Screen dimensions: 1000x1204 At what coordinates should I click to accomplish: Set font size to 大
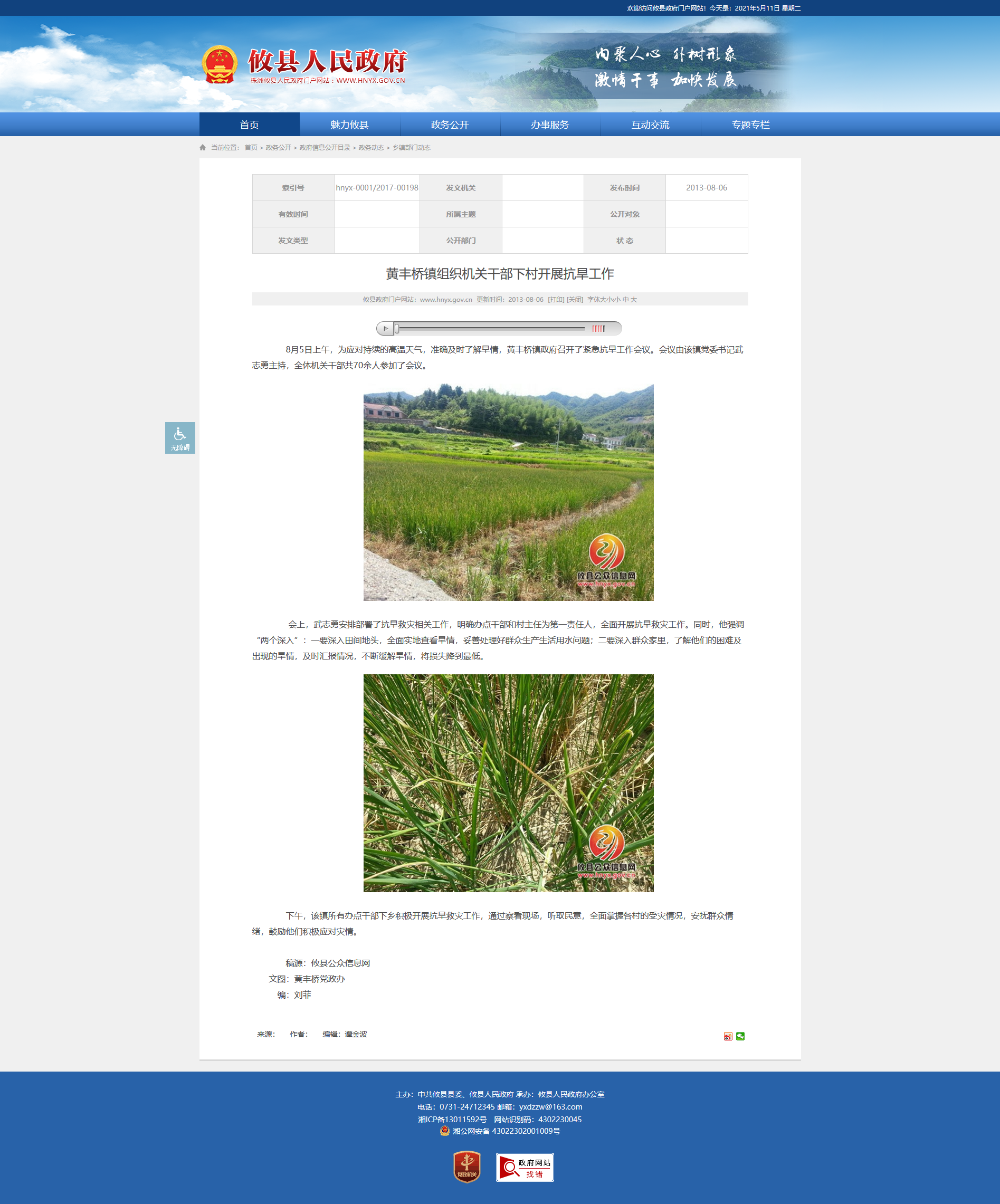(x=634, y=299)
